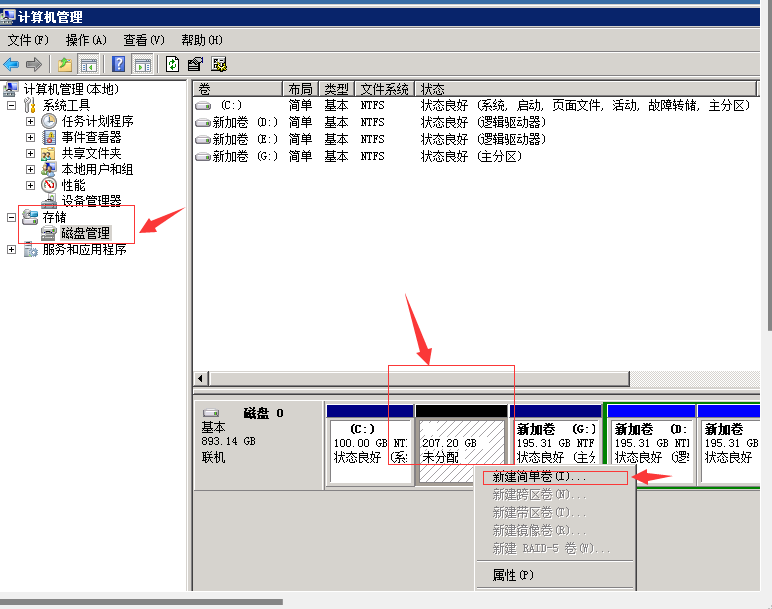Click the horizontal scrollbar left arrow
Image resolution: width=772 pixels, height=609 pixels.
[x=201, y=378]
